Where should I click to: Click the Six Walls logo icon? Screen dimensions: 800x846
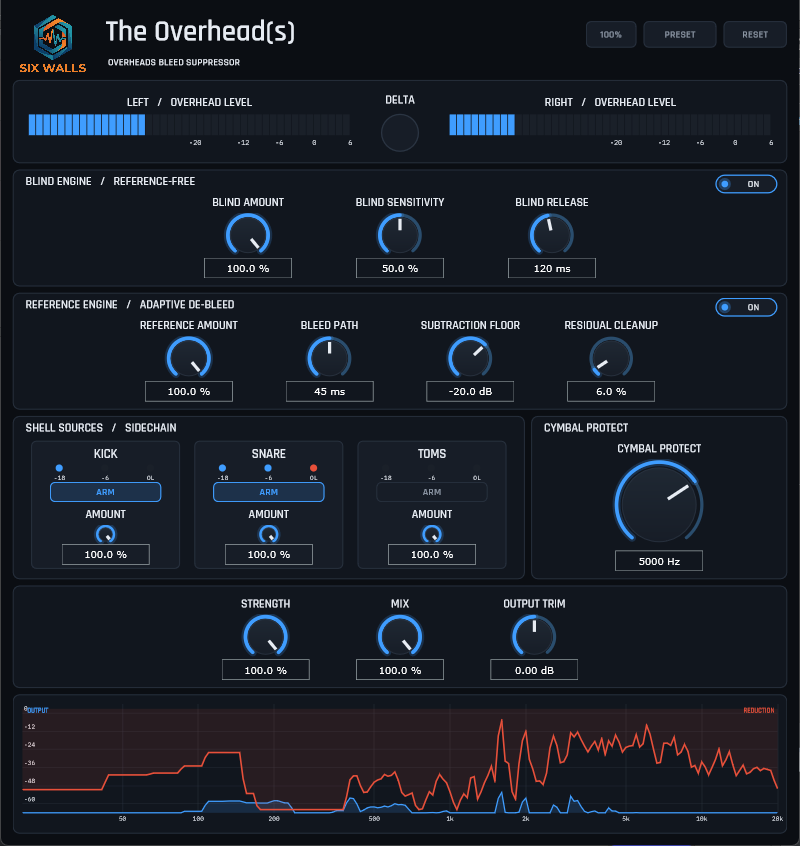pos(53,37)
